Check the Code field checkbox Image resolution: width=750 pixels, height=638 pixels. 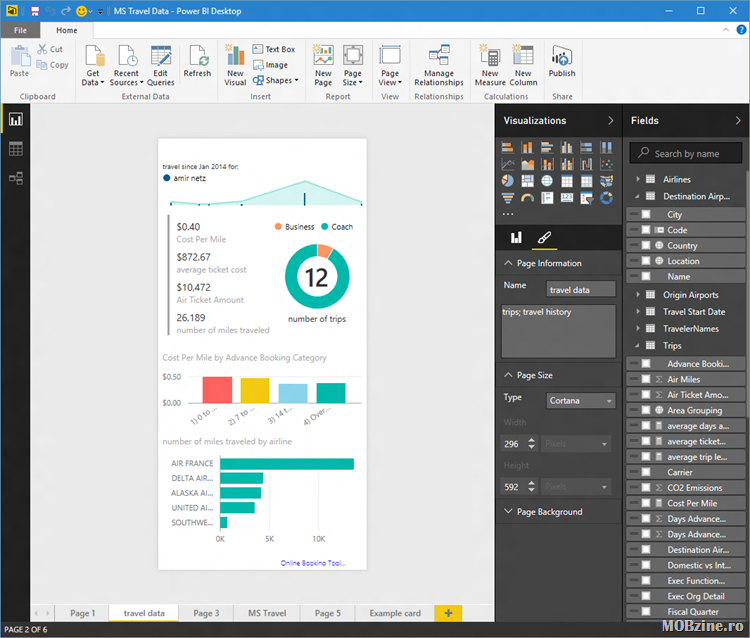646,230
